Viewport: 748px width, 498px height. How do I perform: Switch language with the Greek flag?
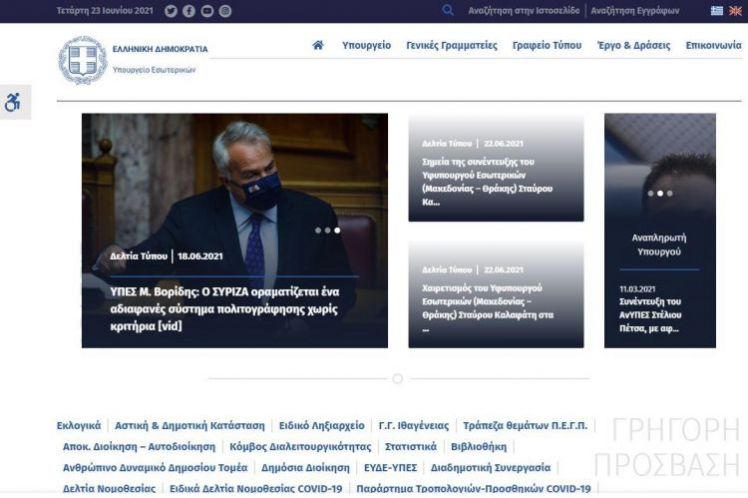point(717,11)
